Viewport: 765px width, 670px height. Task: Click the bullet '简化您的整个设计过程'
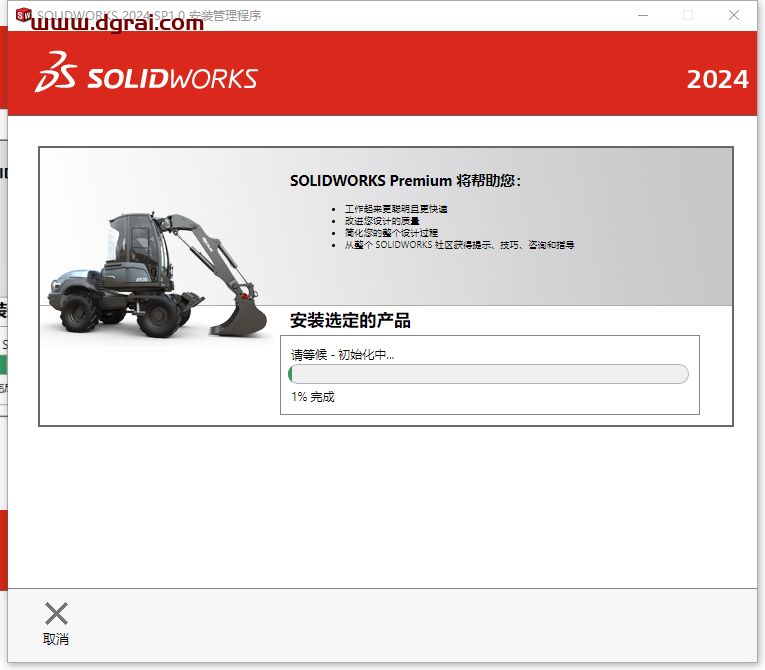tap(391, 233)
